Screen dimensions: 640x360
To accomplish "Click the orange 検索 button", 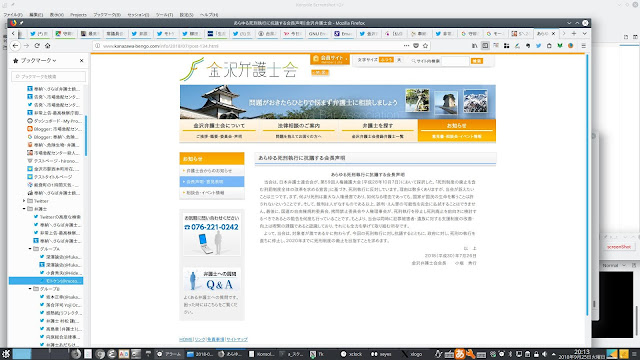I will (477, 61).
